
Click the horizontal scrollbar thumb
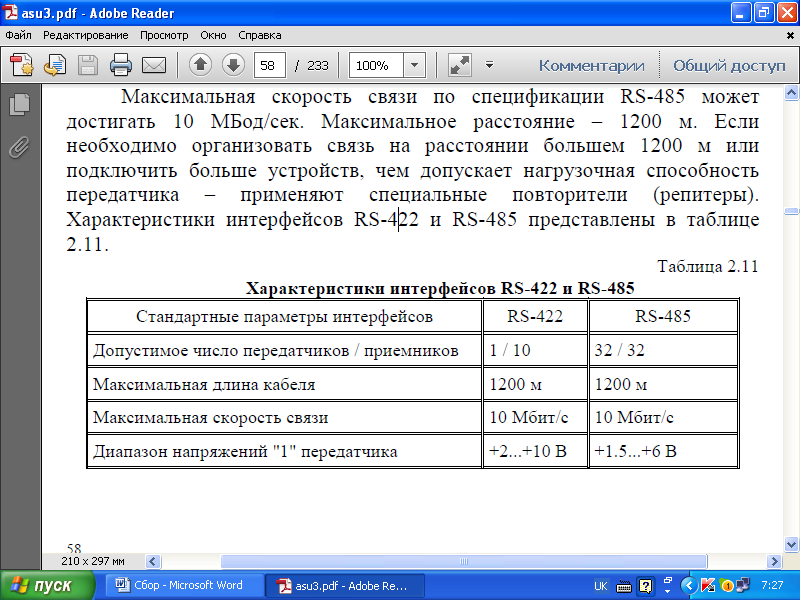click(464, 562)
